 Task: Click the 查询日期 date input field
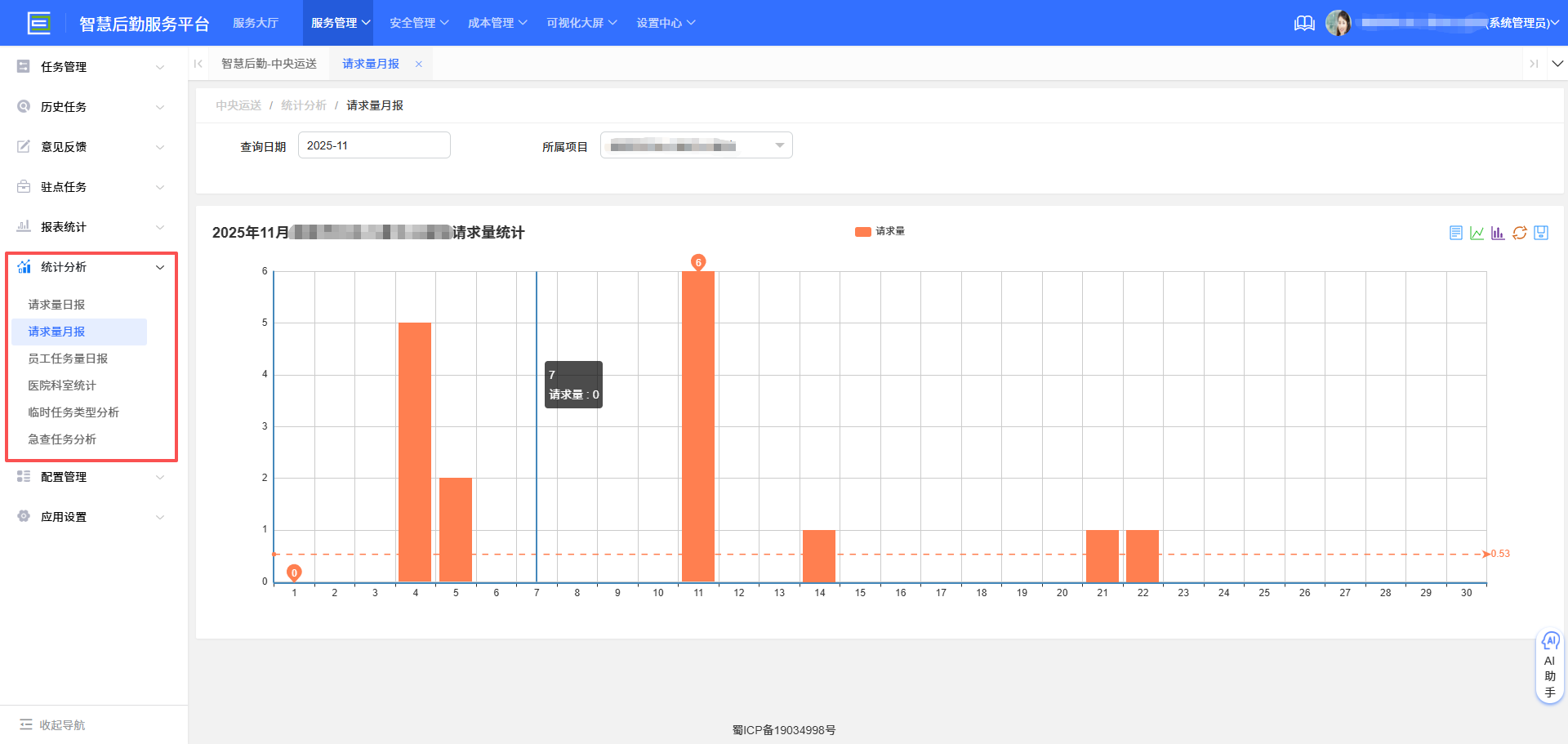click(x=374, y=145)
